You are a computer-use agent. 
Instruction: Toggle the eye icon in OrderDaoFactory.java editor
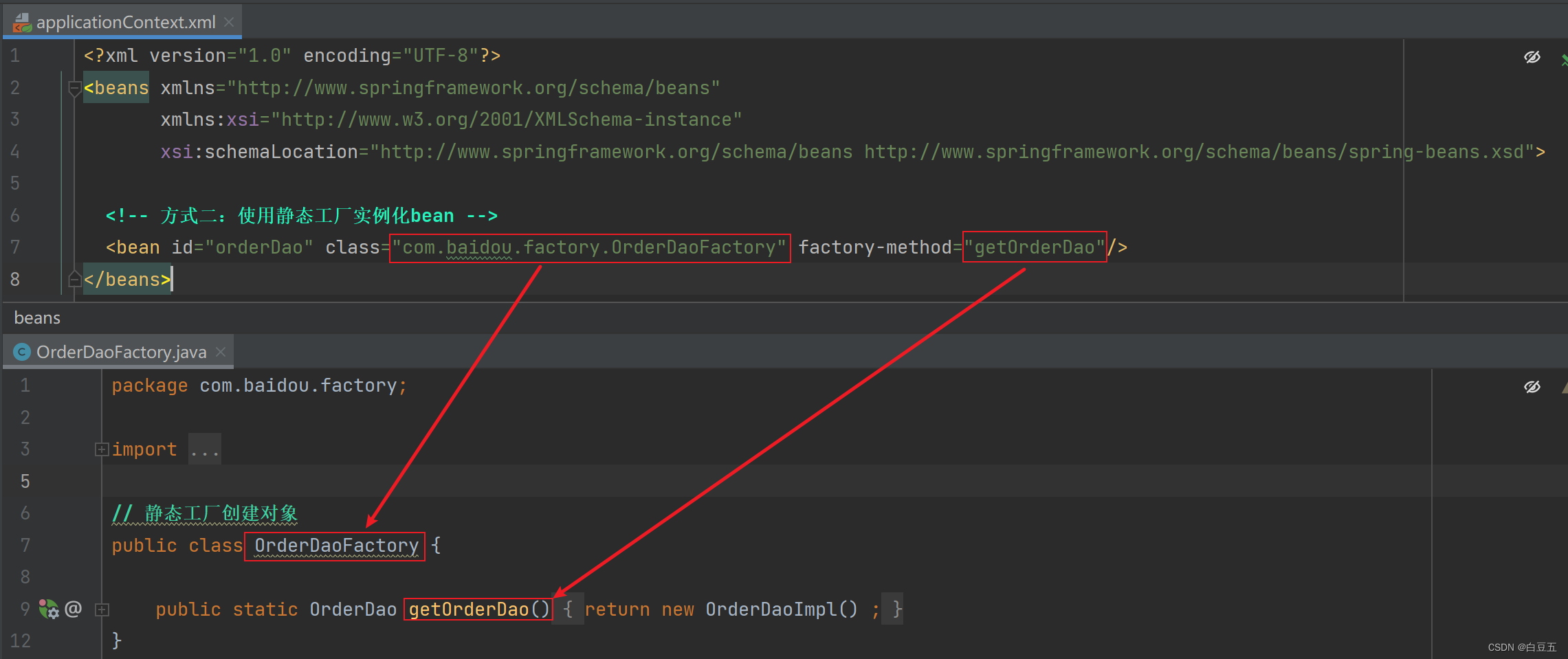[x=1532, y=387]
